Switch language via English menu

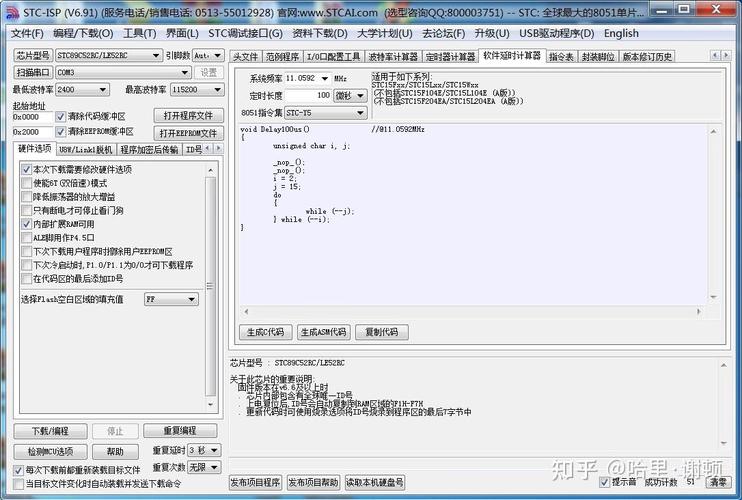[x=621, y=34]
